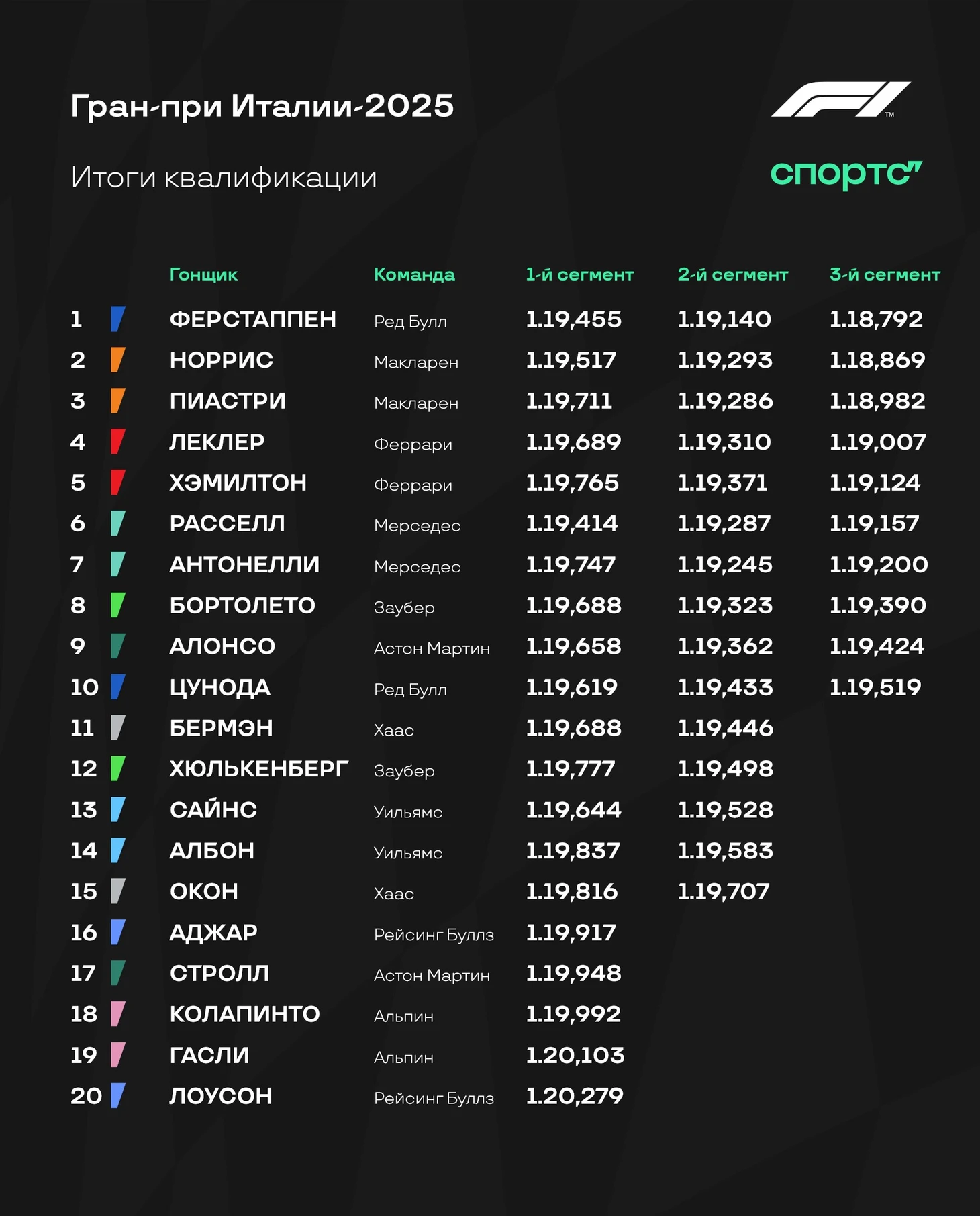Click orange McLaren flag beside НОРРИС
The width and height of the screenshot is (980, 1216).
click(x=118, y=360)
